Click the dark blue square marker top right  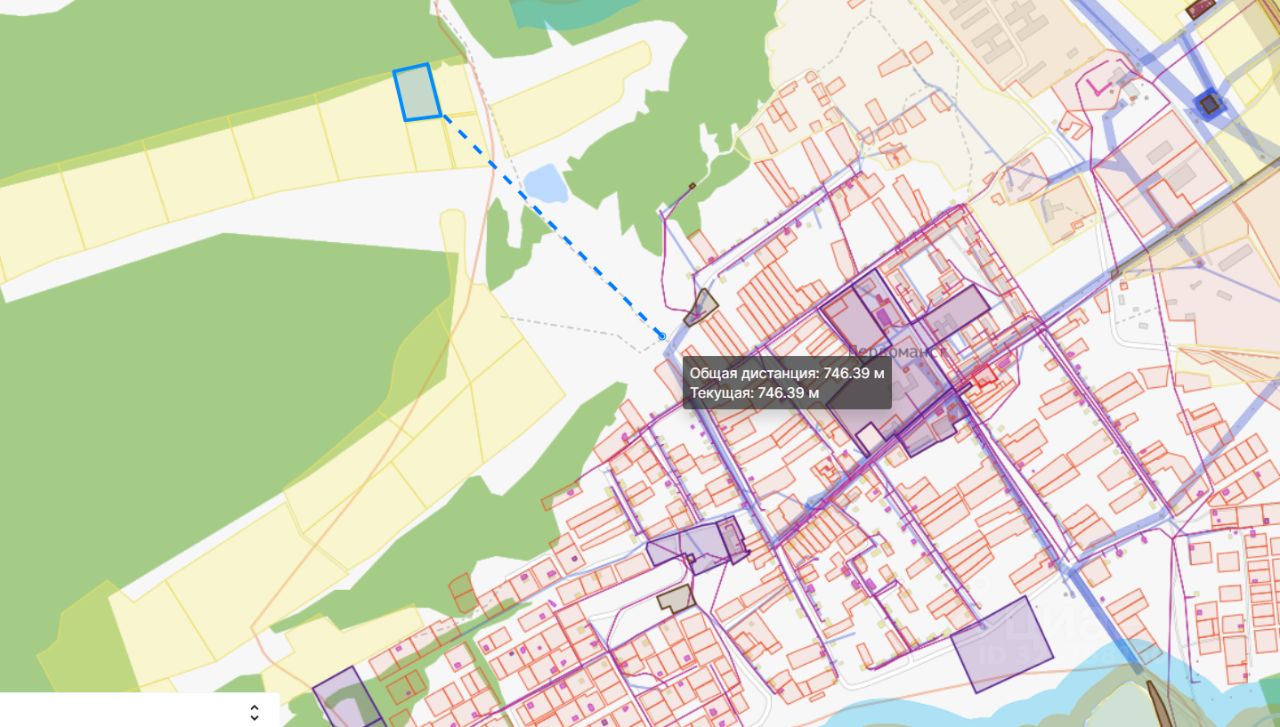1209,103
